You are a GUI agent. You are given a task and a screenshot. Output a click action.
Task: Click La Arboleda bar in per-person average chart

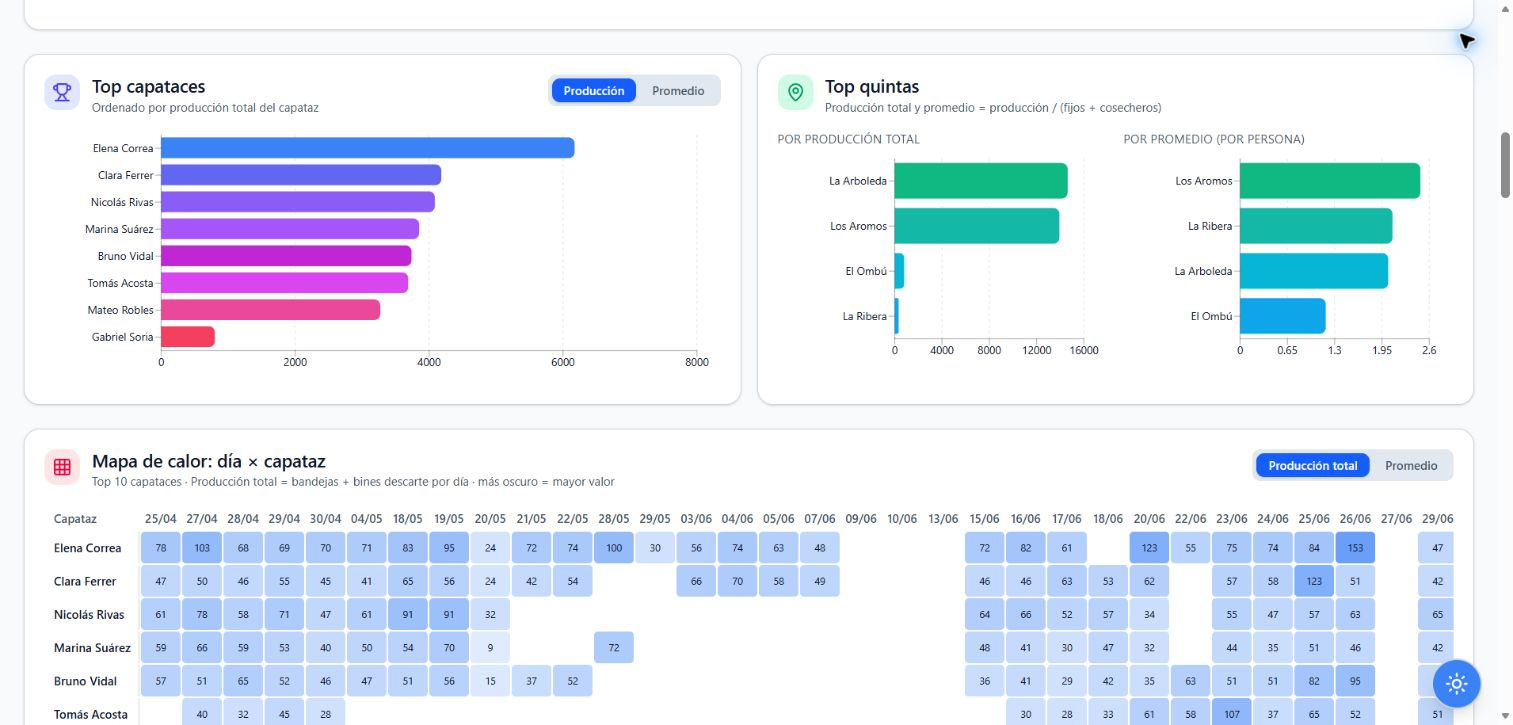[x=1314, y=271]
